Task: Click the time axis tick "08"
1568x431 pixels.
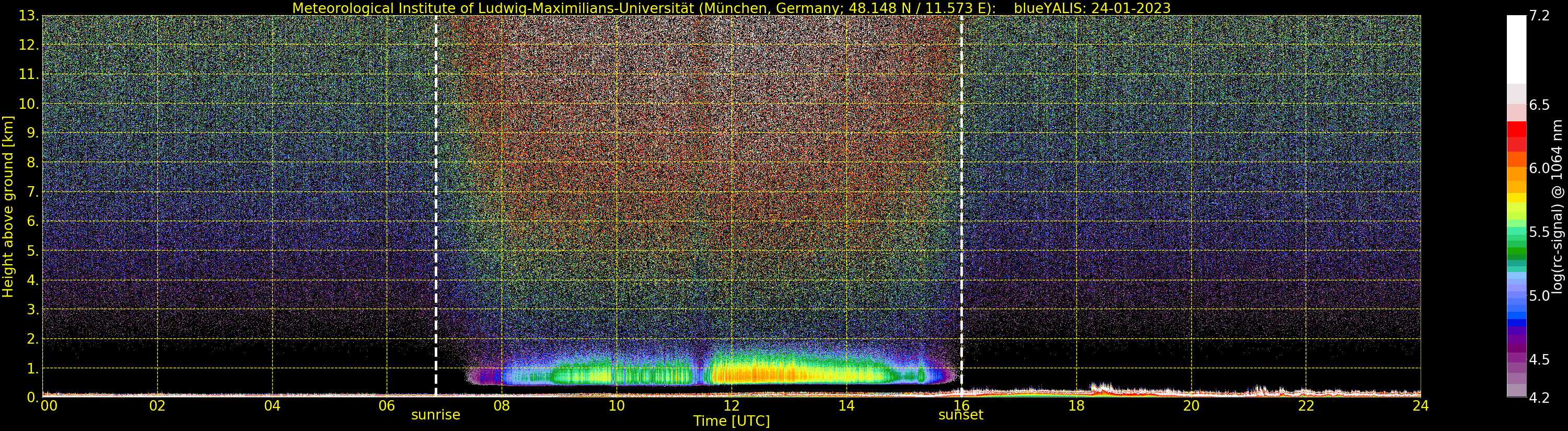Action: tap(502, 405)
